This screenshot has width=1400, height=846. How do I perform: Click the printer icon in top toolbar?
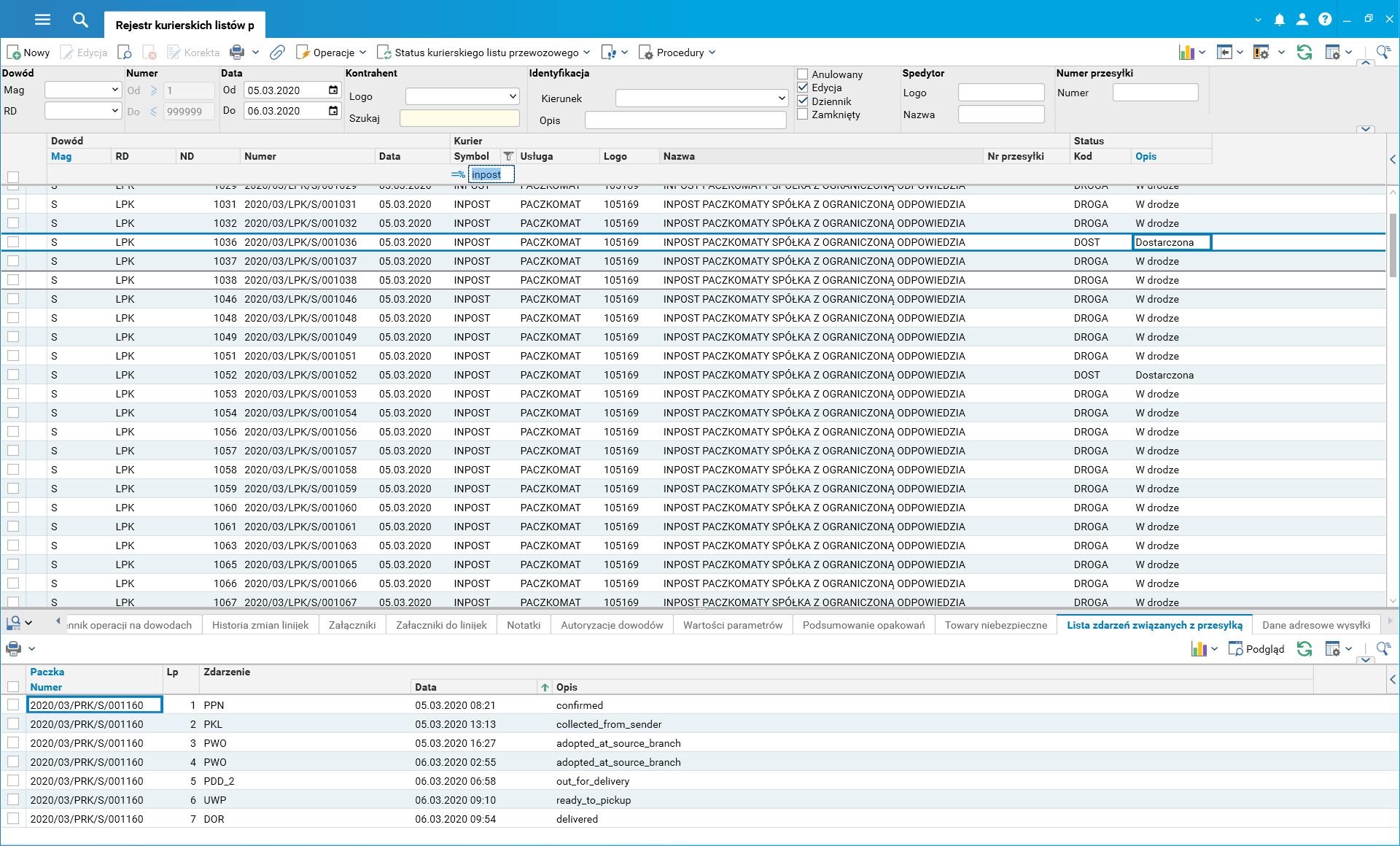point(237,53)
